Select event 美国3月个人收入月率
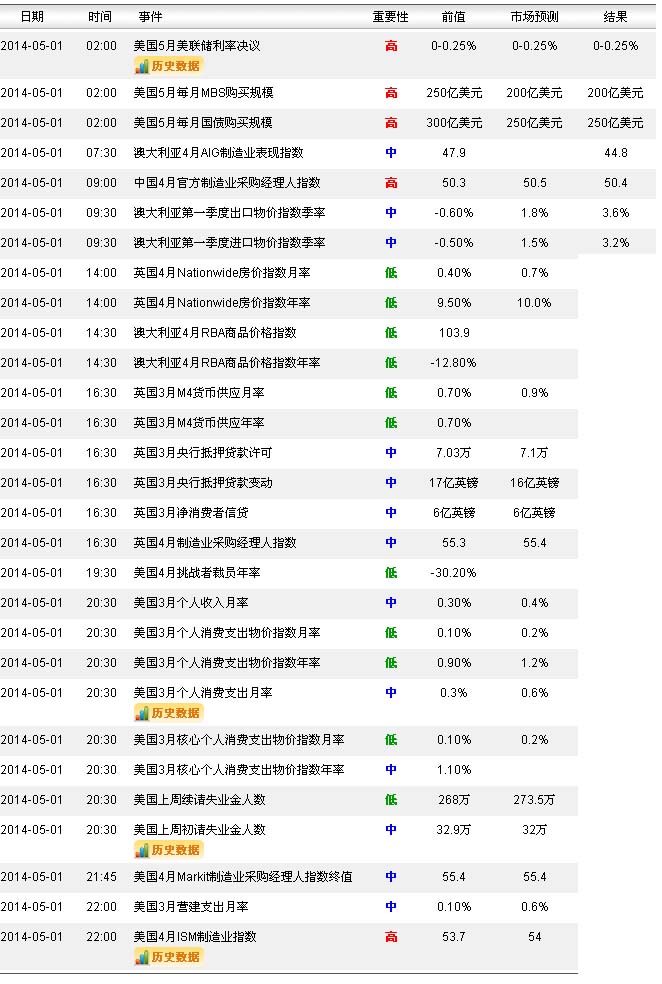 [191, 603]
